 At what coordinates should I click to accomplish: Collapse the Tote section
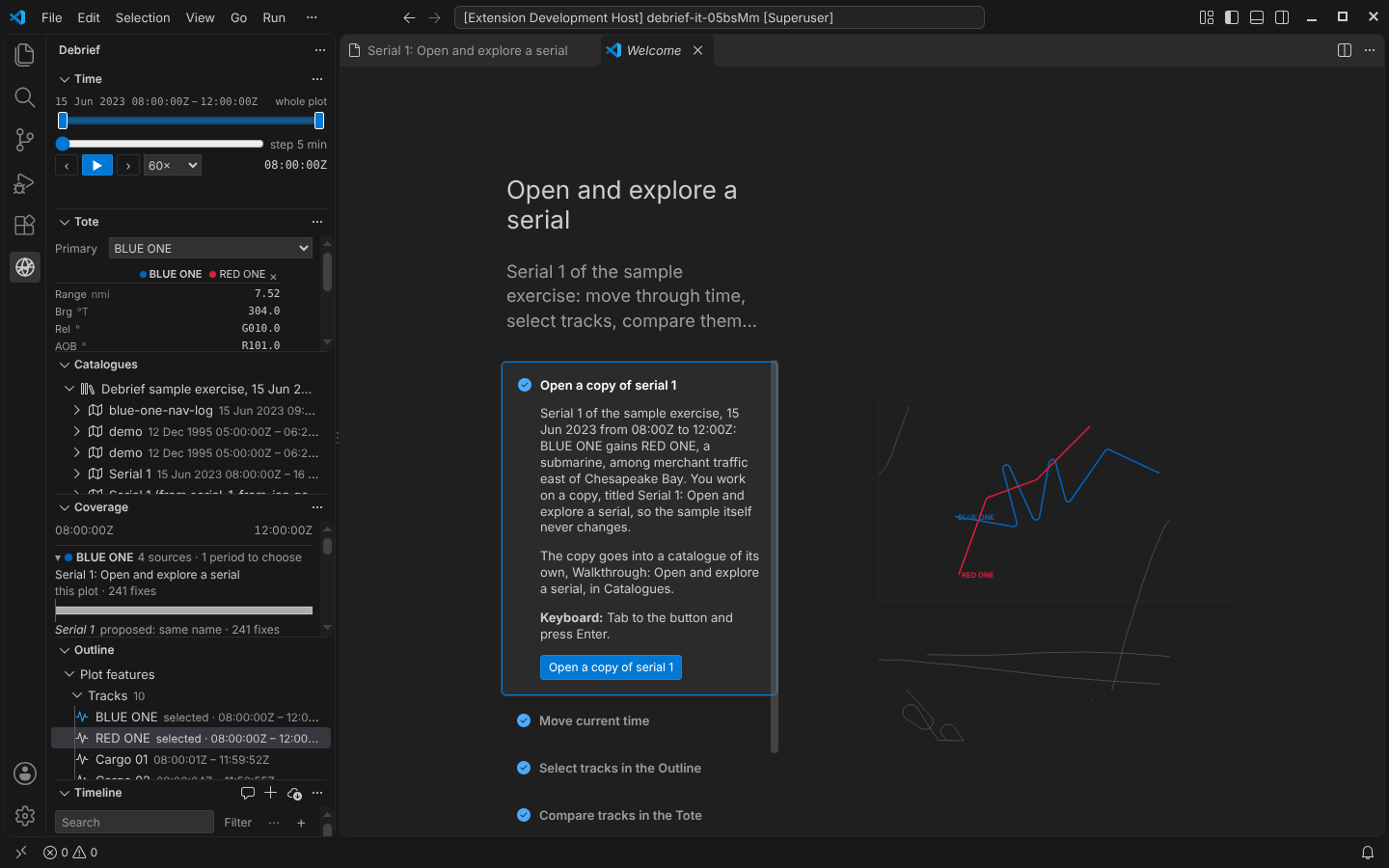click(65, 222)
